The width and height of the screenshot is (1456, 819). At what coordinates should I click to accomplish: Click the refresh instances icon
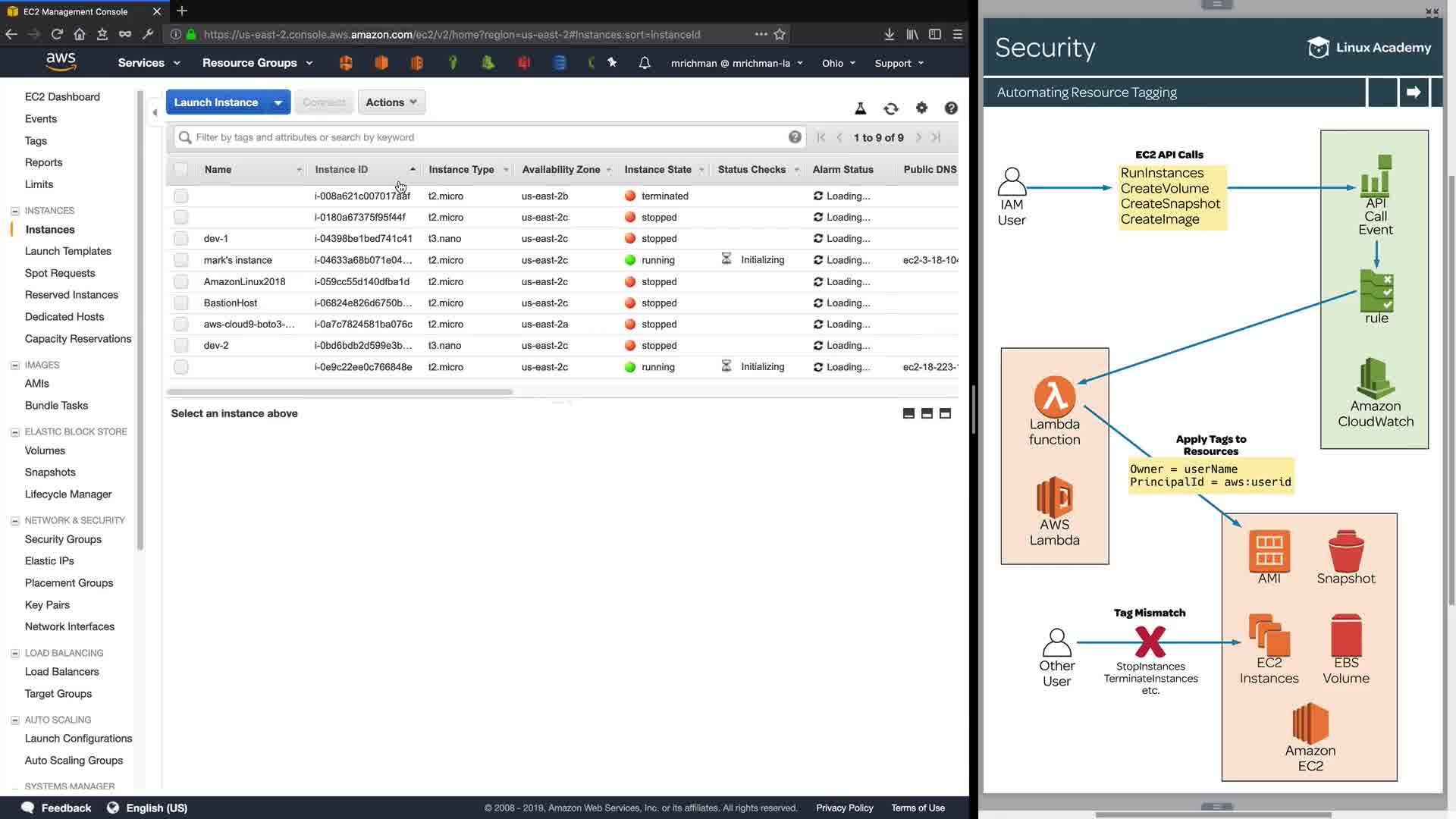891,108
